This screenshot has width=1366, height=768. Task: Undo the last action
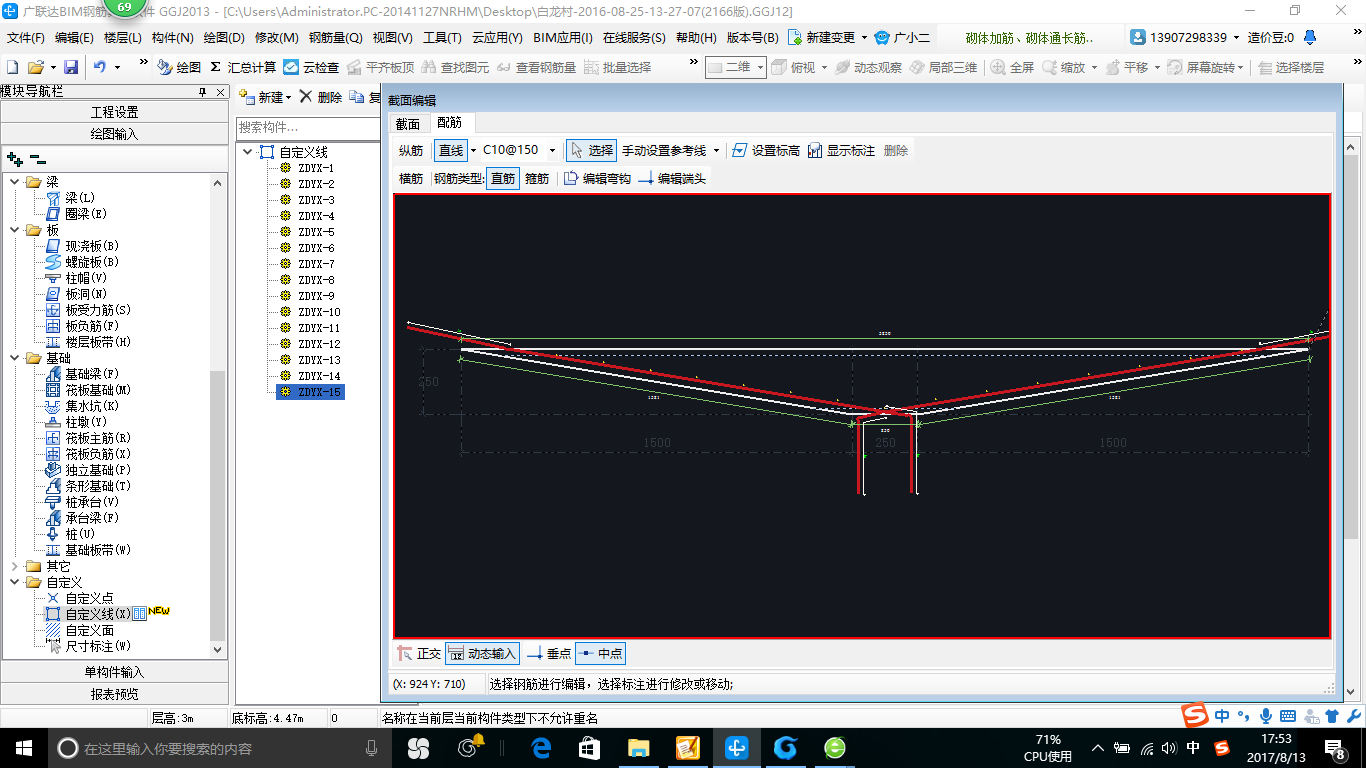(x=100, y=67)
